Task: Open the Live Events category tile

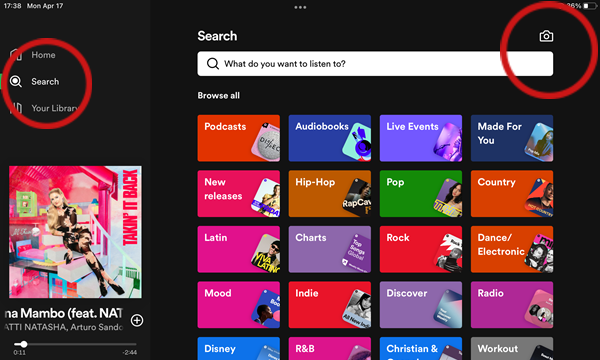Action: [x=421, y=138]
